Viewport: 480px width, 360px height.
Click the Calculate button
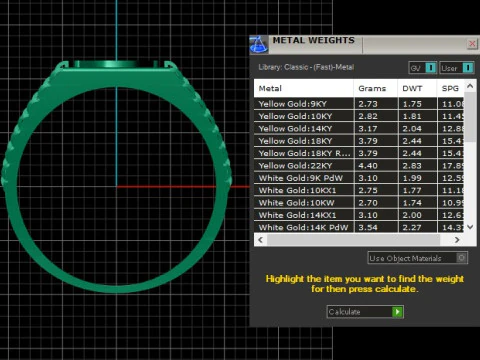pyautogui.click(x=365, y=312)
